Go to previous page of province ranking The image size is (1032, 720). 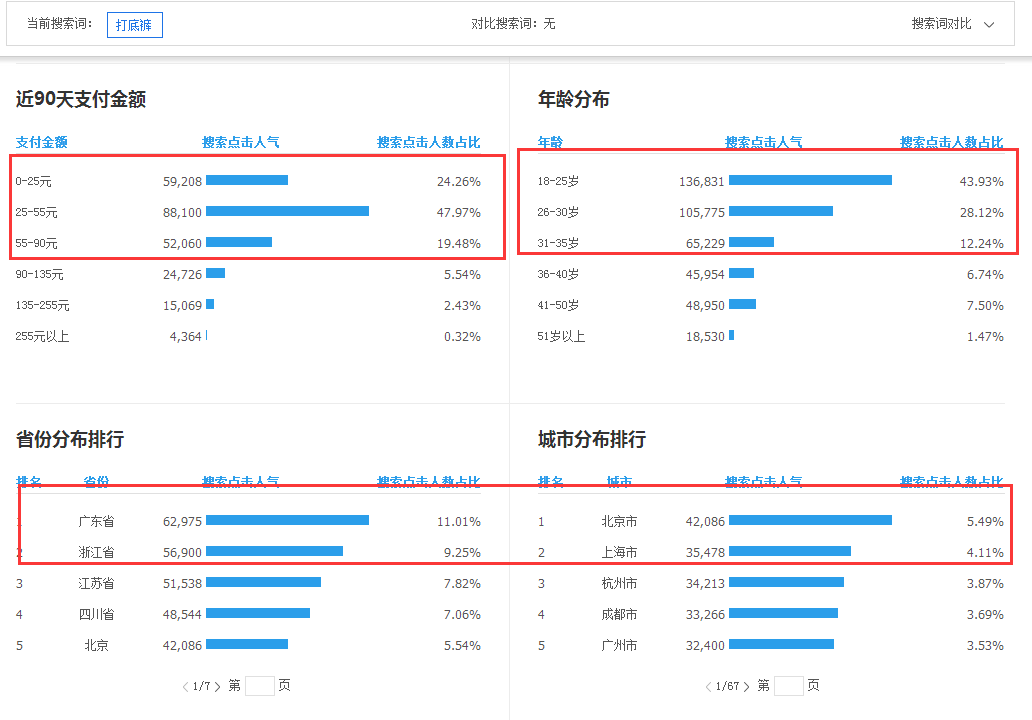click(x=186, y=686)
